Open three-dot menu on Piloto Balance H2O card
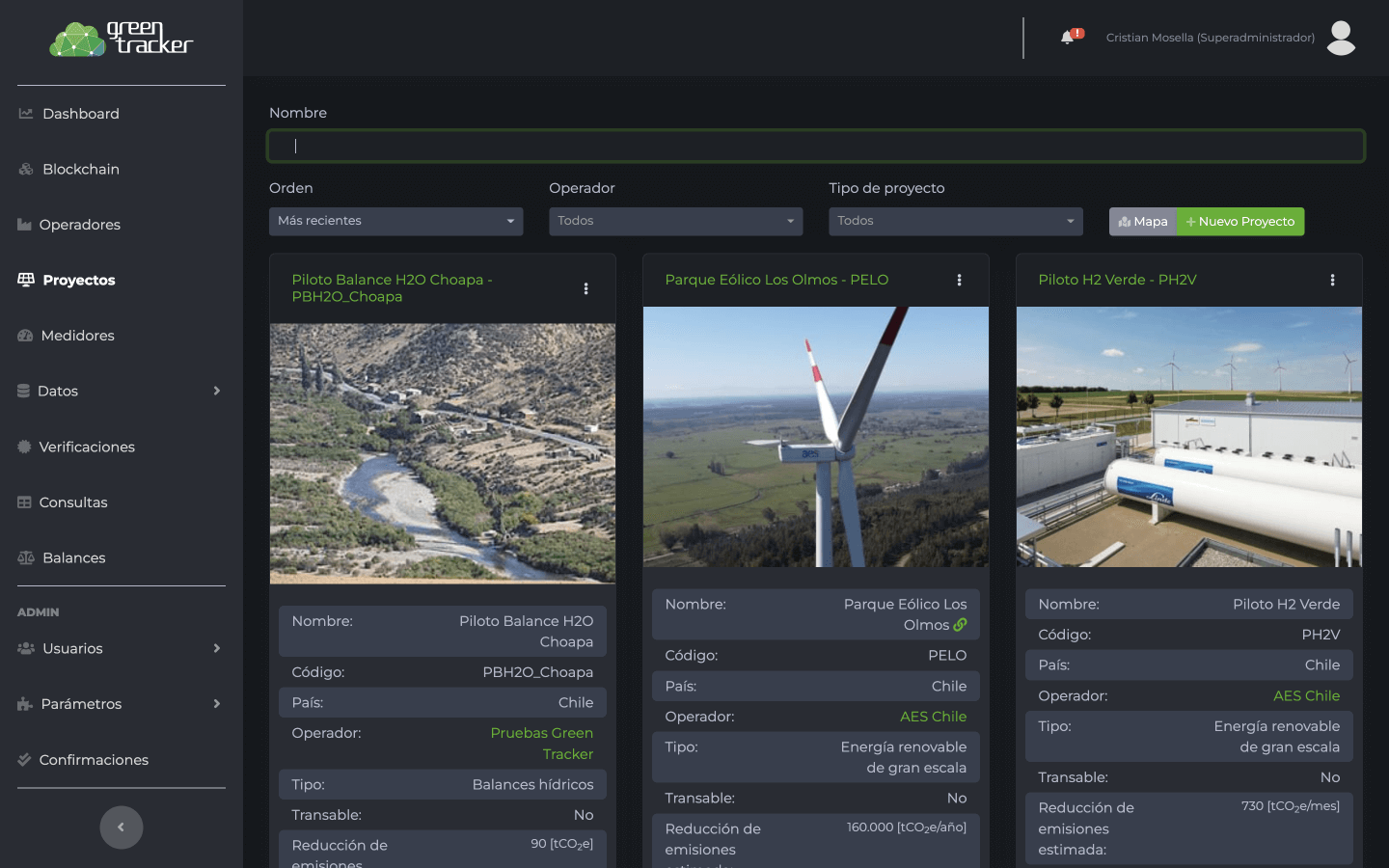This screenshot has width=1389, height=868. [x=586, y=288]
